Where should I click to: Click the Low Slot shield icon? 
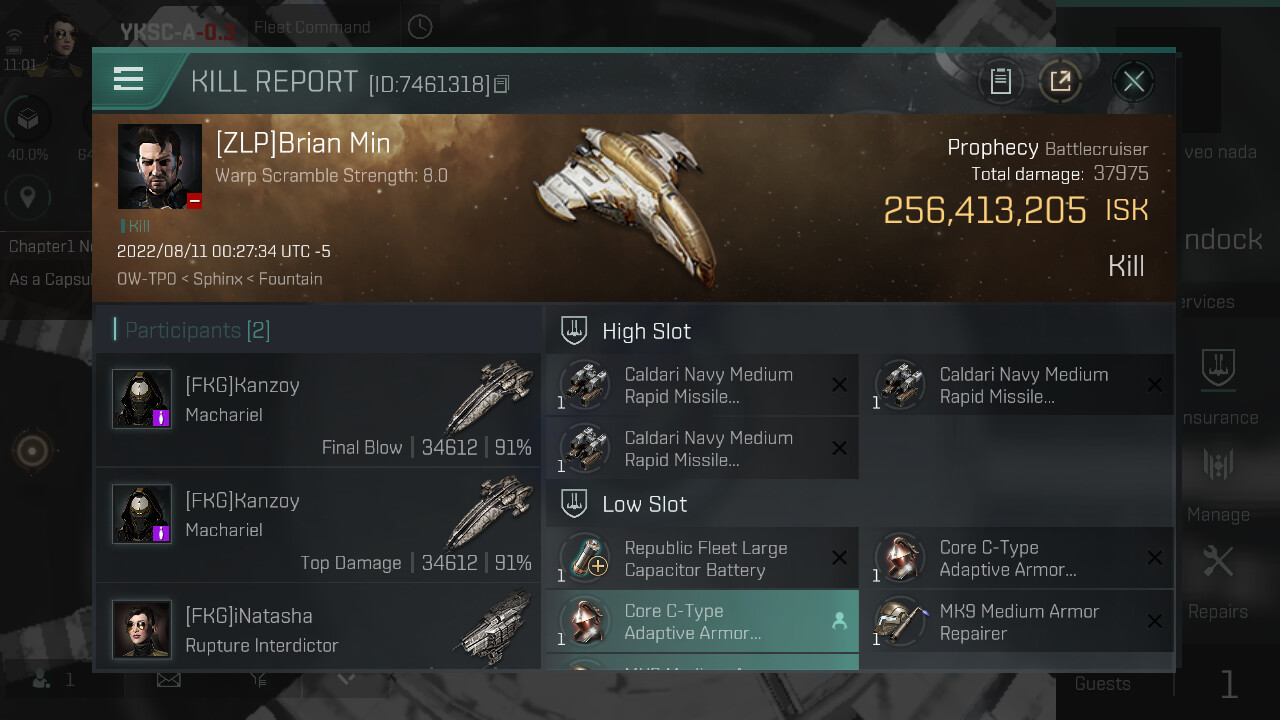coord(574,503)
